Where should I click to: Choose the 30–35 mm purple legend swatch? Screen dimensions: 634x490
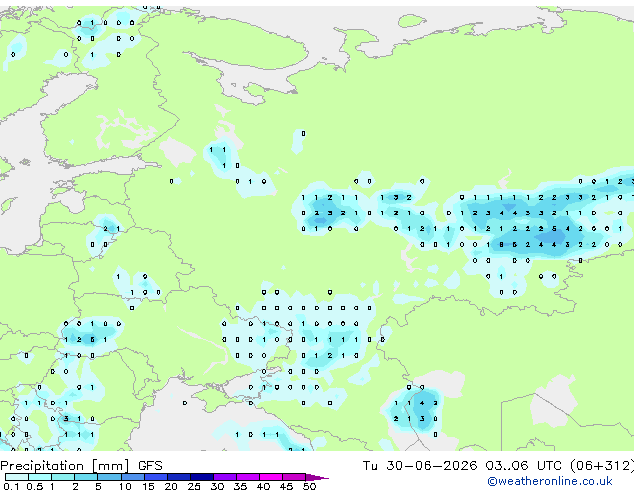[x=224, y=477]
